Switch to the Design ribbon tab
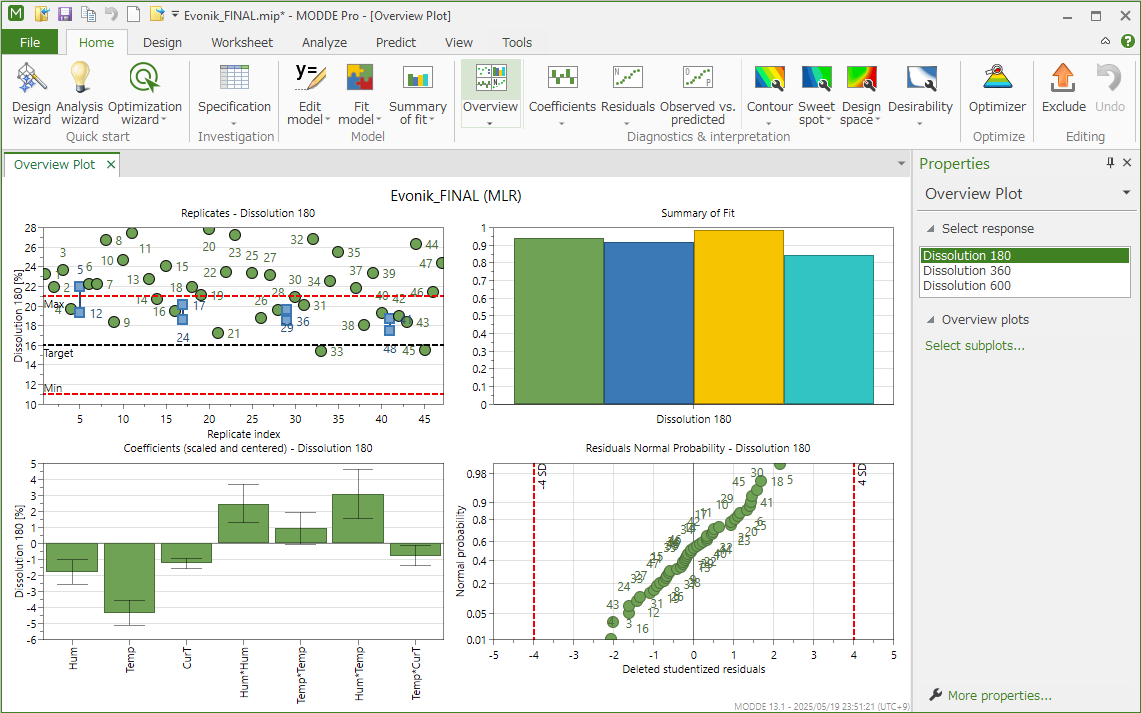 click(x=162, y=42)
